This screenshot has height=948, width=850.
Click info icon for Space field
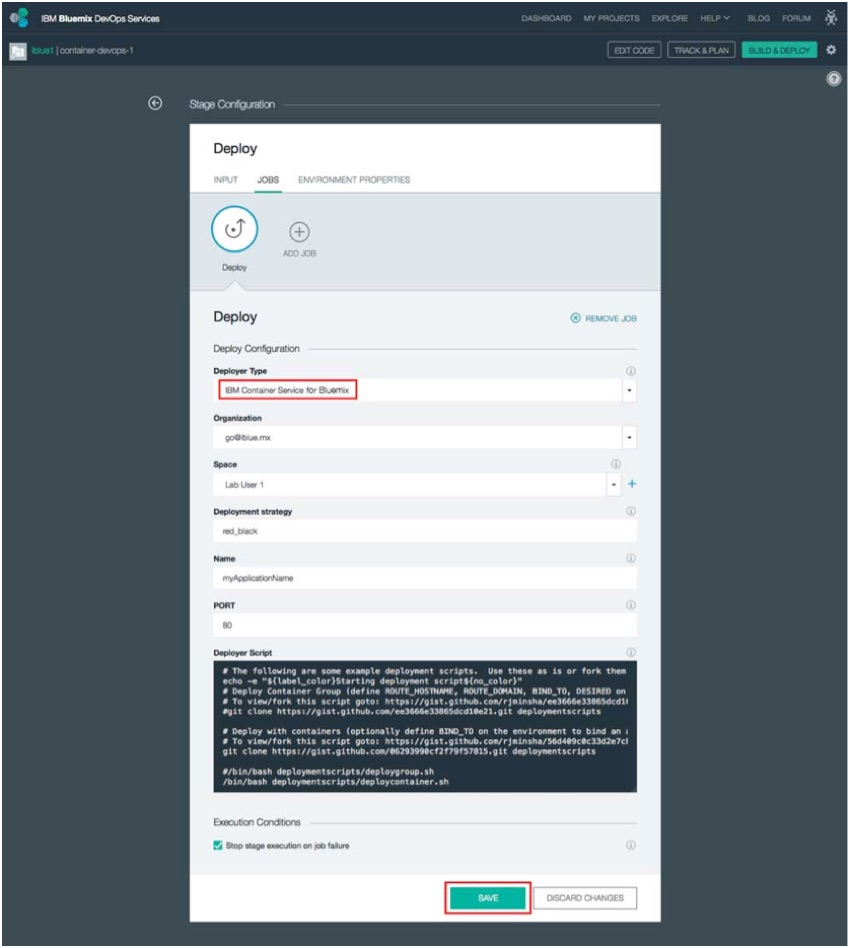(x=615, y=464)
